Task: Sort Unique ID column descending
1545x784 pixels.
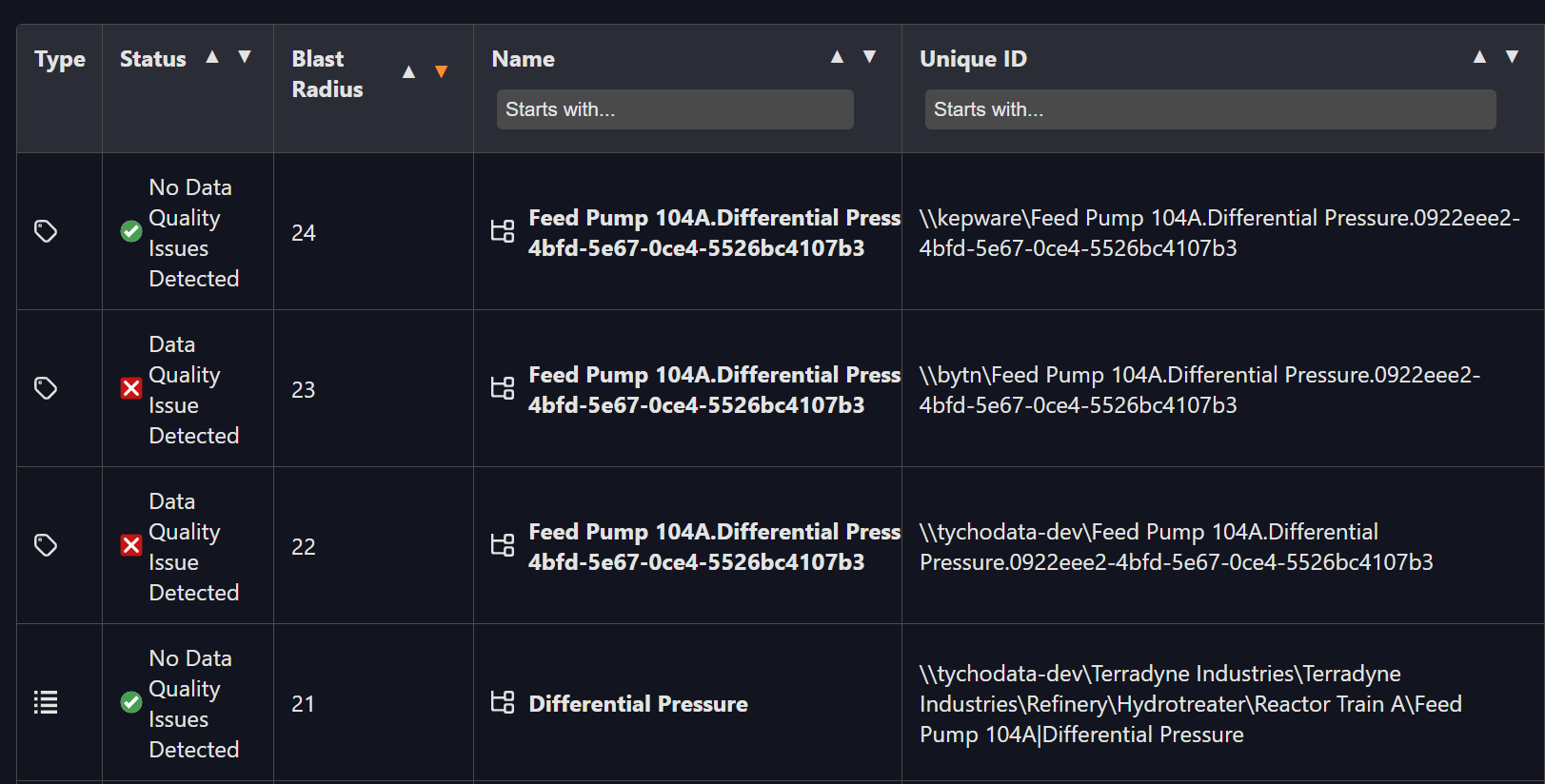Action: point(1512,57)
